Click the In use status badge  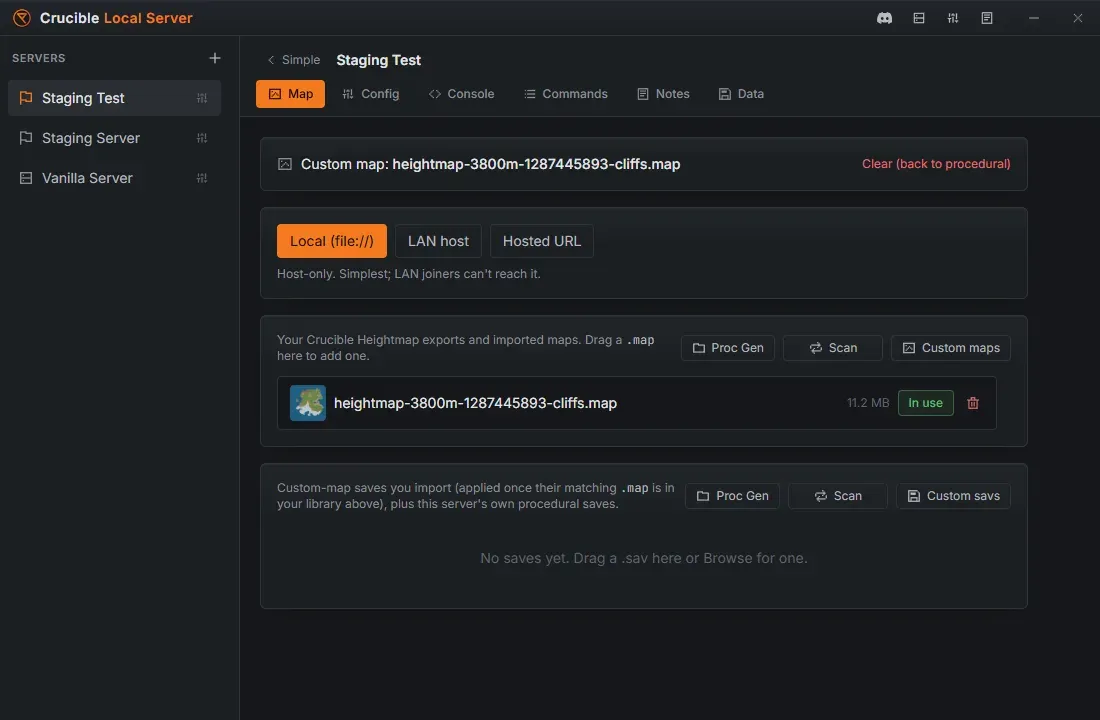(x=925, y=403)
